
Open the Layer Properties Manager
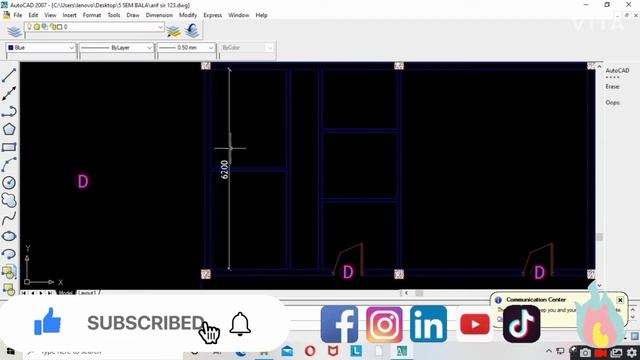[x=14, y=31]
